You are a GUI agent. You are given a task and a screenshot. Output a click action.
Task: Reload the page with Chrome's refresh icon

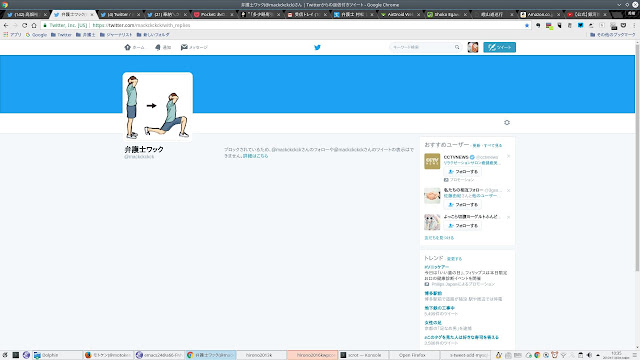point(24,25)
